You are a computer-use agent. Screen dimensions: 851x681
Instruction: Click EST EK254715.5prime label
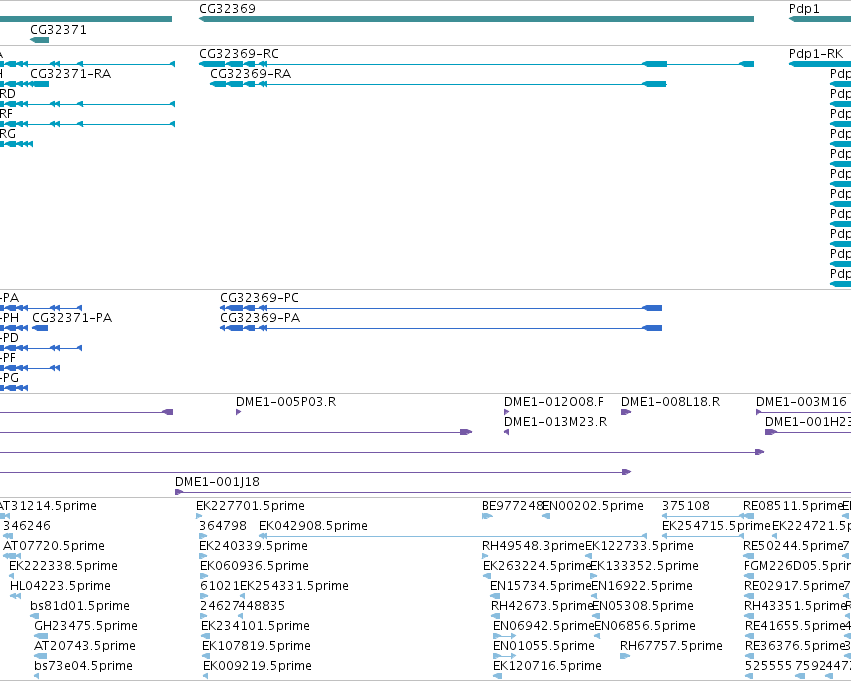716,526
